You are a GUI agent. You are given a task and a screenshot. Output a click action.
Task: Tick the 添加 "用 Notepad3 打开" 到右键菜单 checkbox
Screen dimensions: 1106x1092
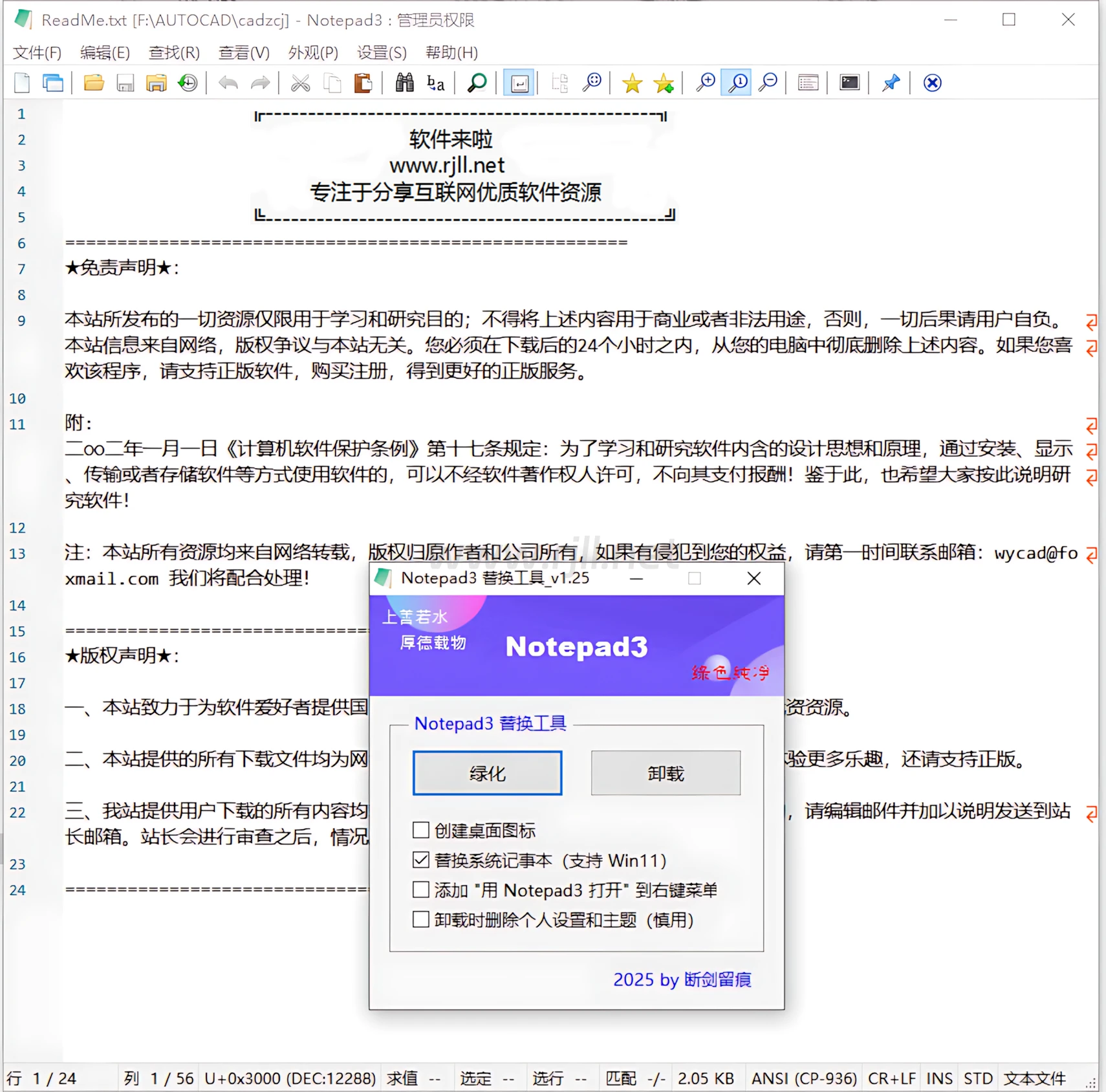coord(421,890)
